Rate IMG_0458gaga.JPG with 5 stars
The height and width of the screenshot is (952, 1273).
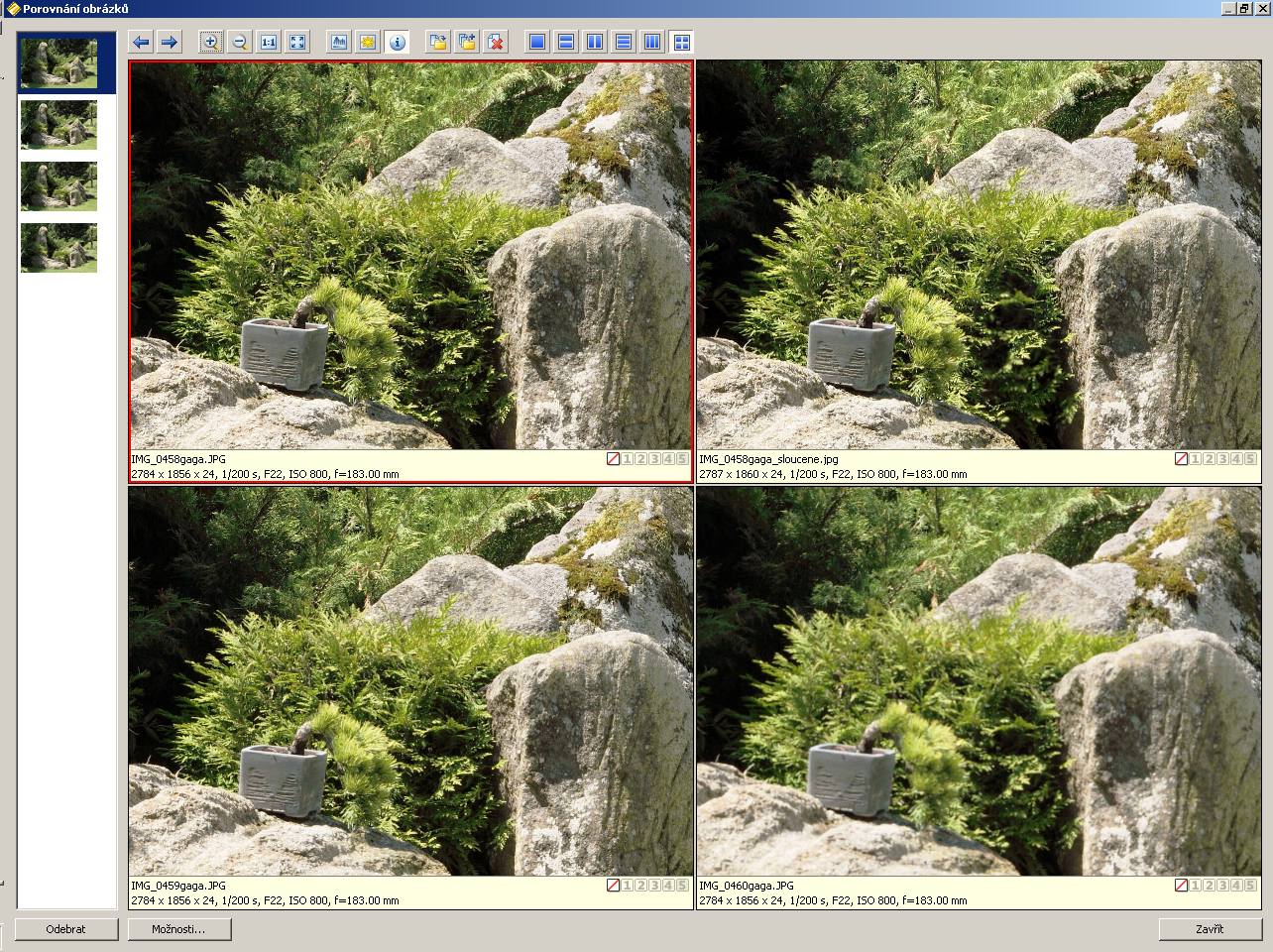coord(682,459)
